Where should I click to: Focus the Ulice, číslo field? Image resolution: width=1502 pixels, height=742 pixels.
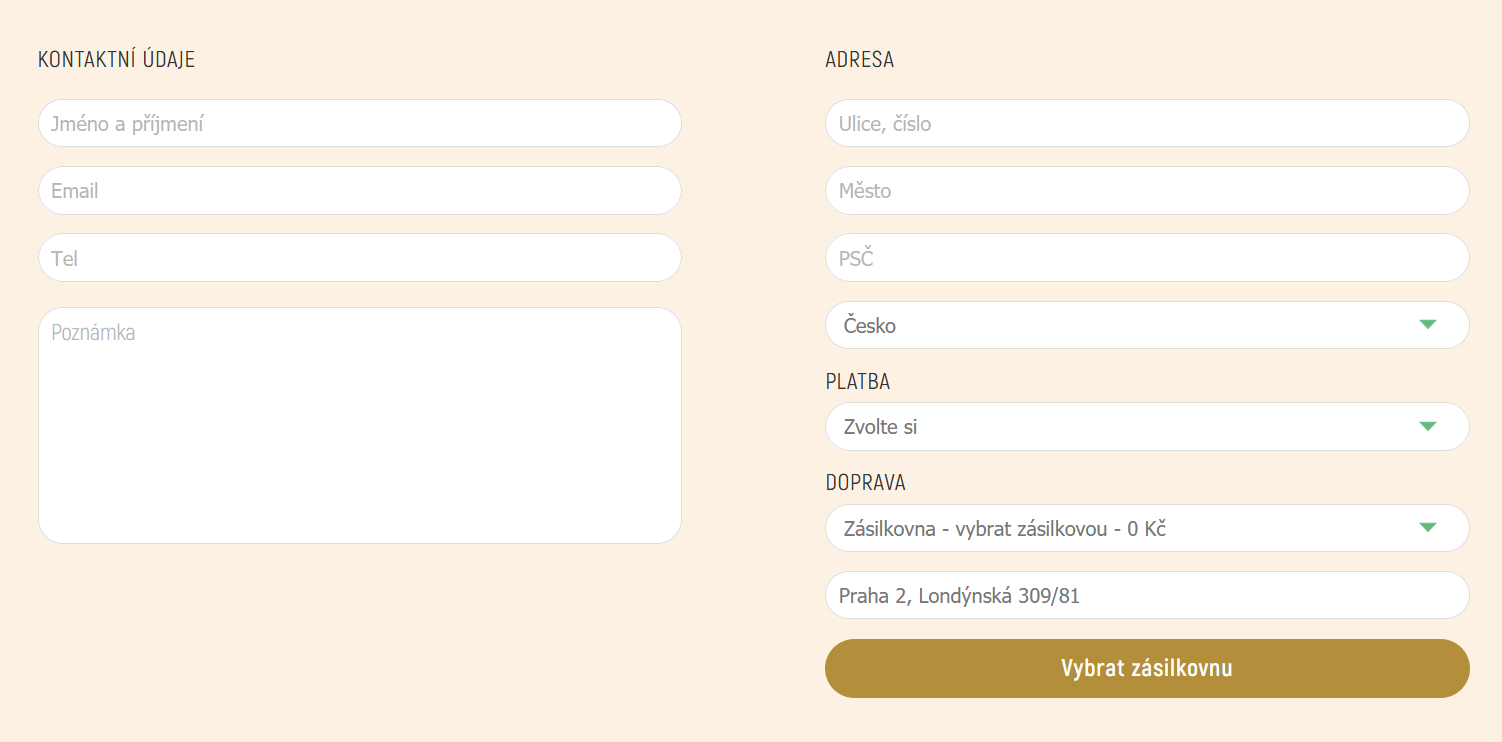tap(1147, 123)
